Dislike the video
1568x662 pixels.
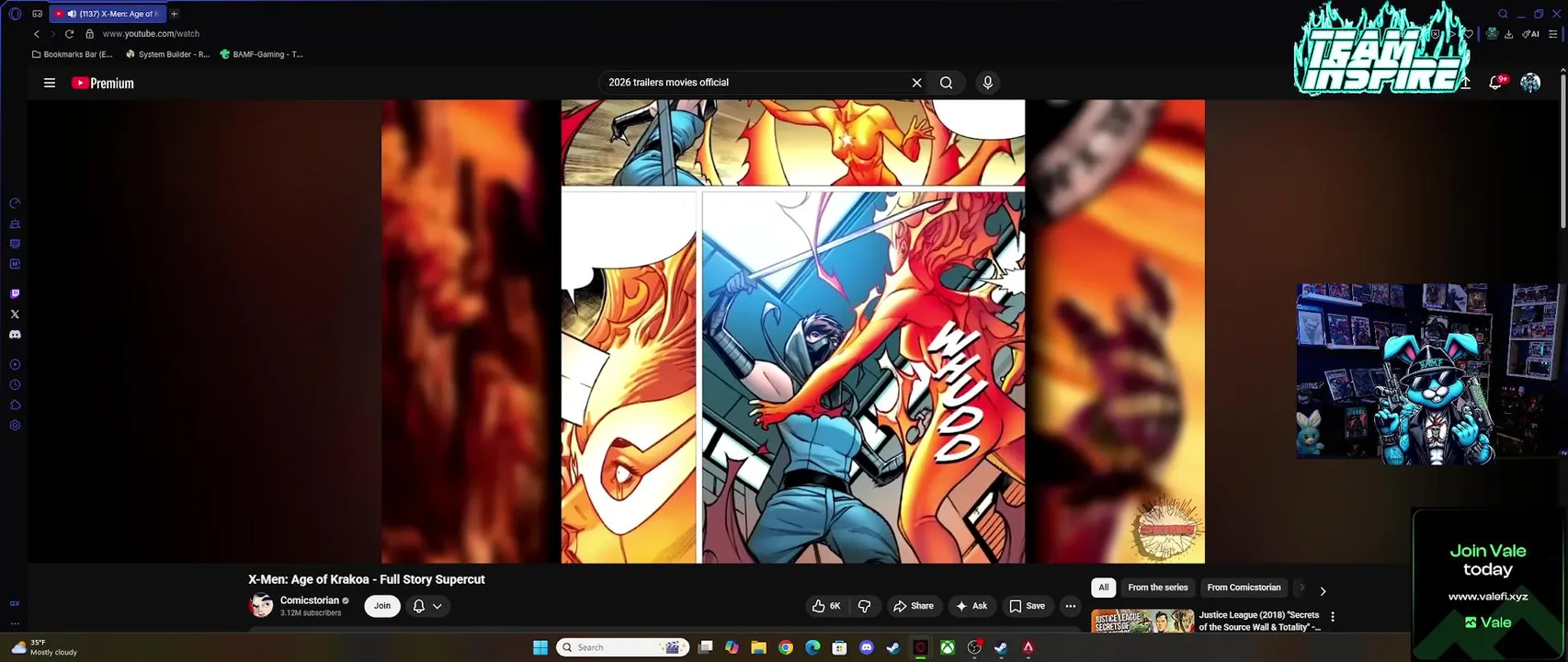(864, 606)
